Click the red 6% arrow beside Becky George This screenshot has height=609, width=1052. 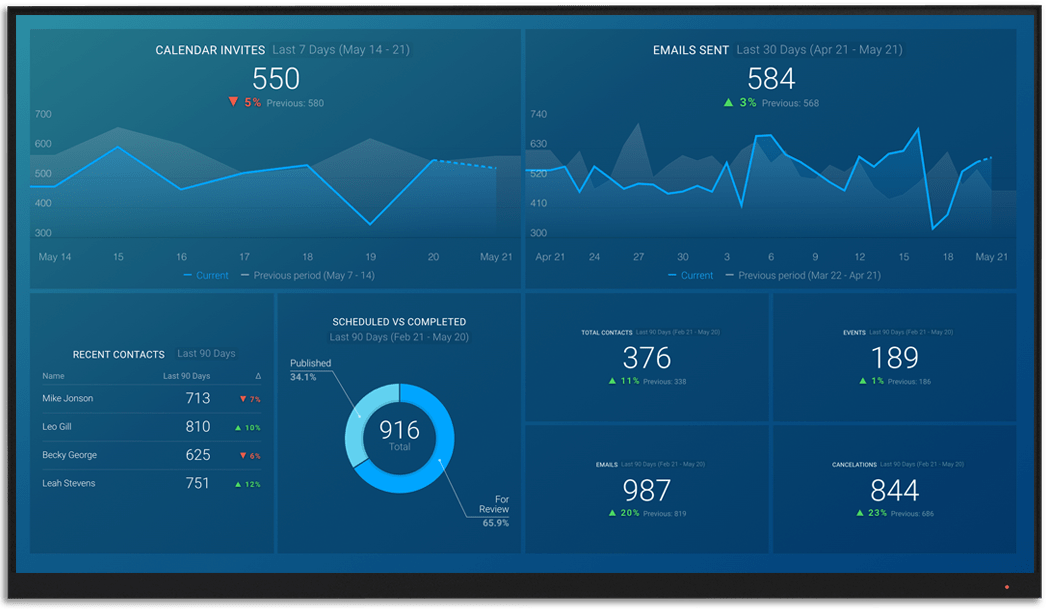(x=244, y=455)
